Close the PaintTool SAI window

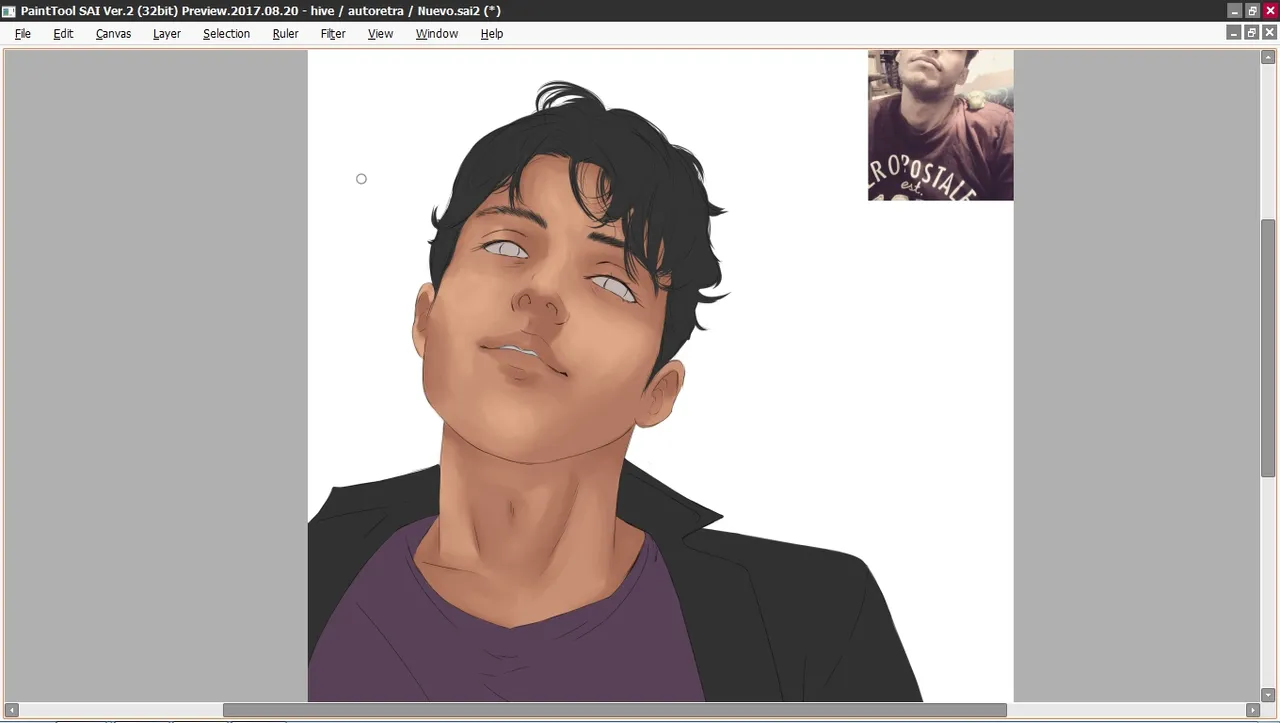[x=1271, y=10]
